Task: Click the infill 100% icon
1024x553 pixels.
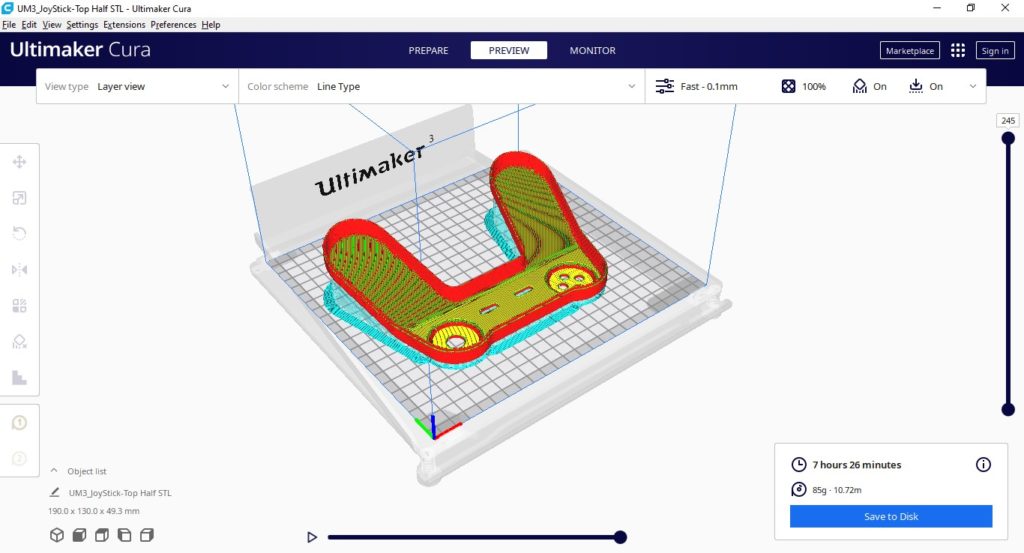Action: coord(788,86)
